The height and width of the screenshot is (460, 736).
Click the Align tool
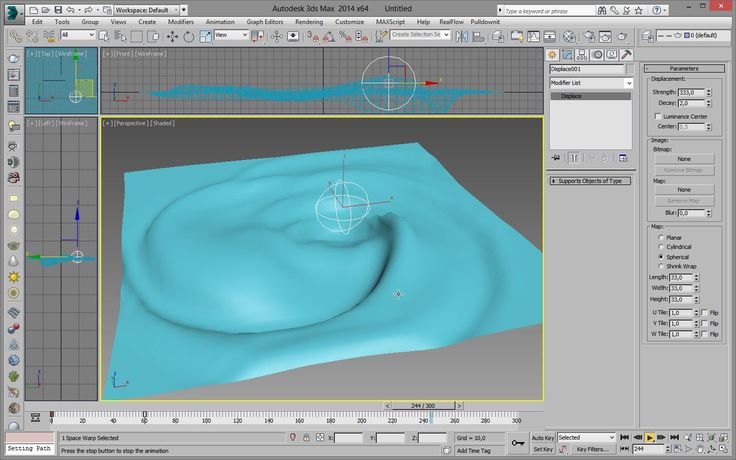pyautogui.click(x=478, y=36)
